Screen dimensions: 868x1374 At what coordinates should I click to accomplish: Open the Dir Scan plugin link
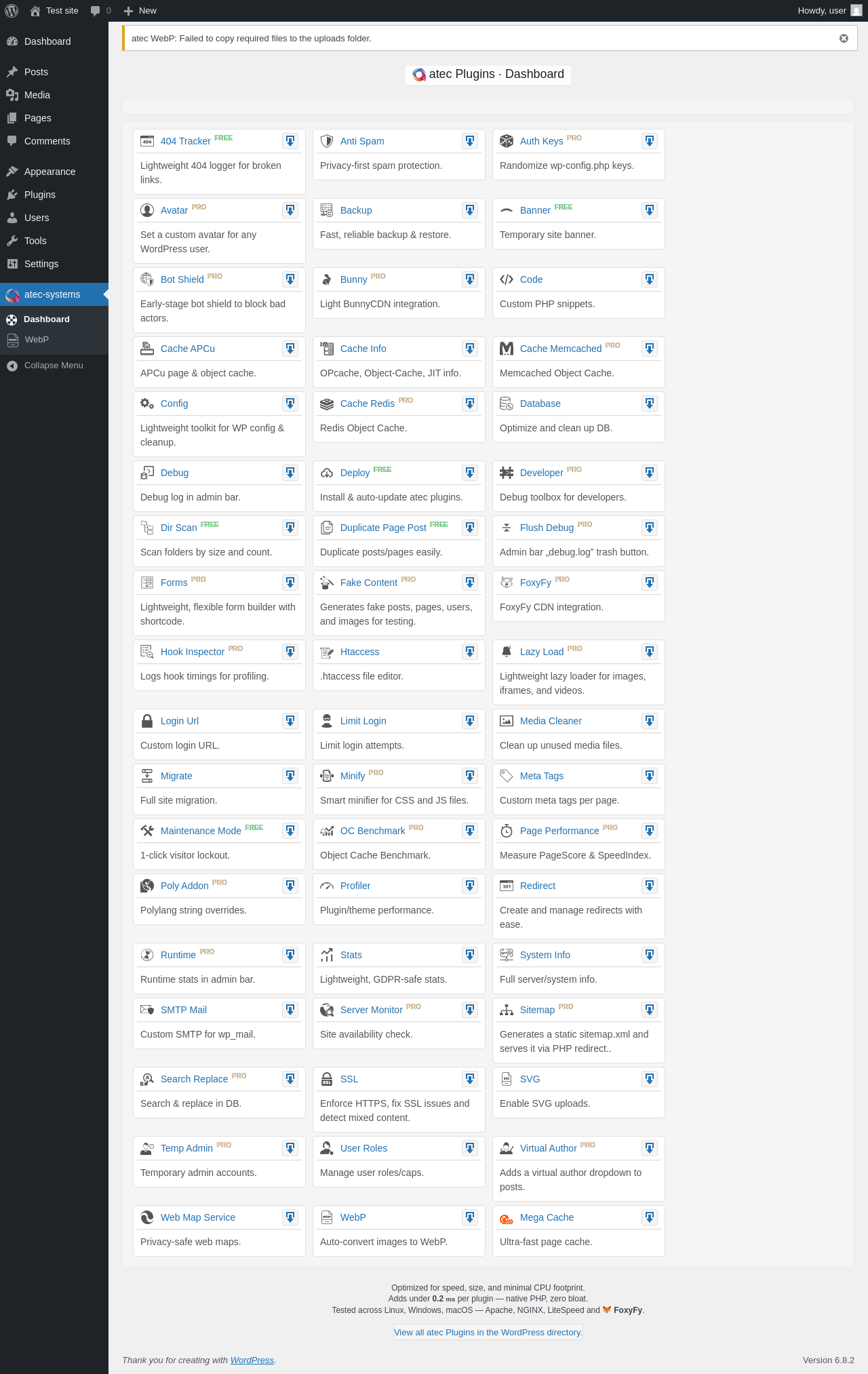point(179,528)
